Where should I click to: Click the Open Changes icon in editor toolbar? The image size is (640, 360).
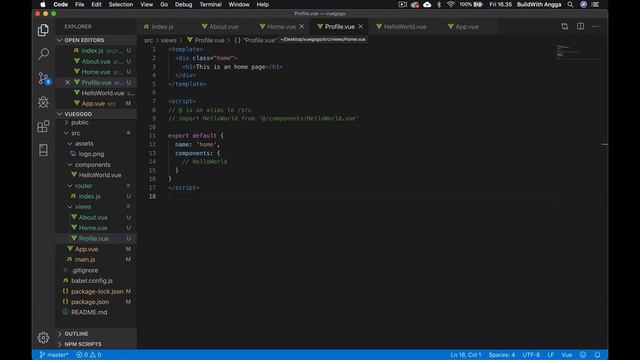coord(564,27)
